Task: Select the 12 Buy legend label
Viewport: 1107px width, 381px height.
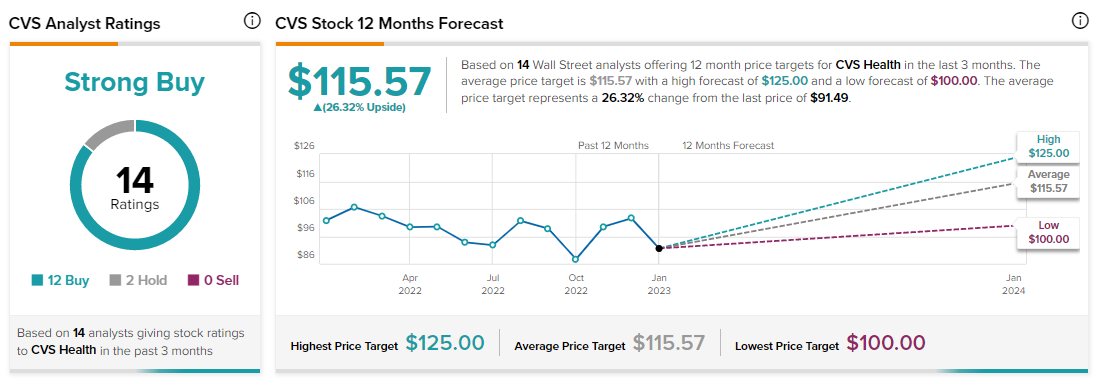Action: (68, 281)
